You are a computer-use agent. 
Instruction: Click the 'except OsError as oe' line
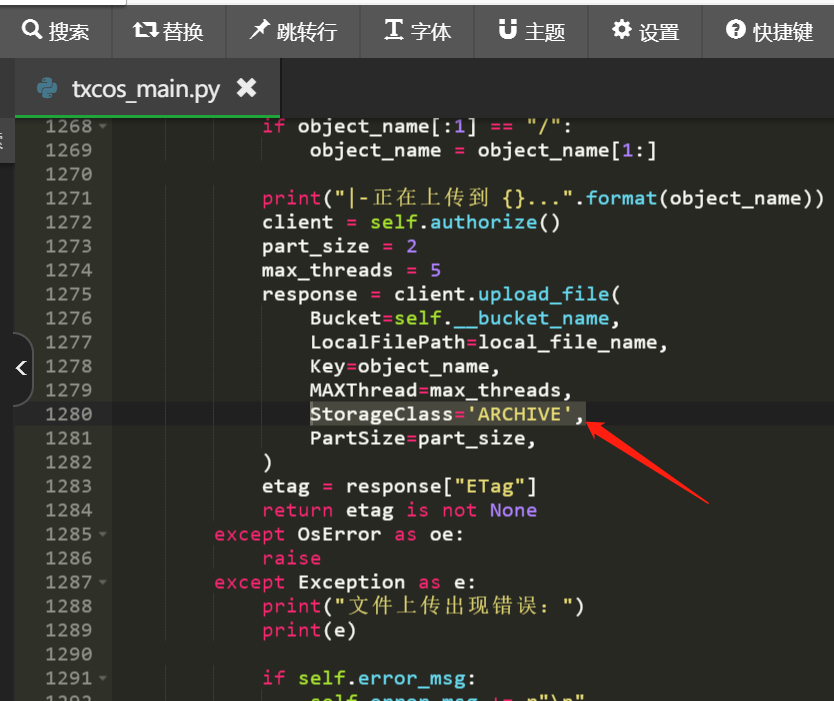click(339, 534)
